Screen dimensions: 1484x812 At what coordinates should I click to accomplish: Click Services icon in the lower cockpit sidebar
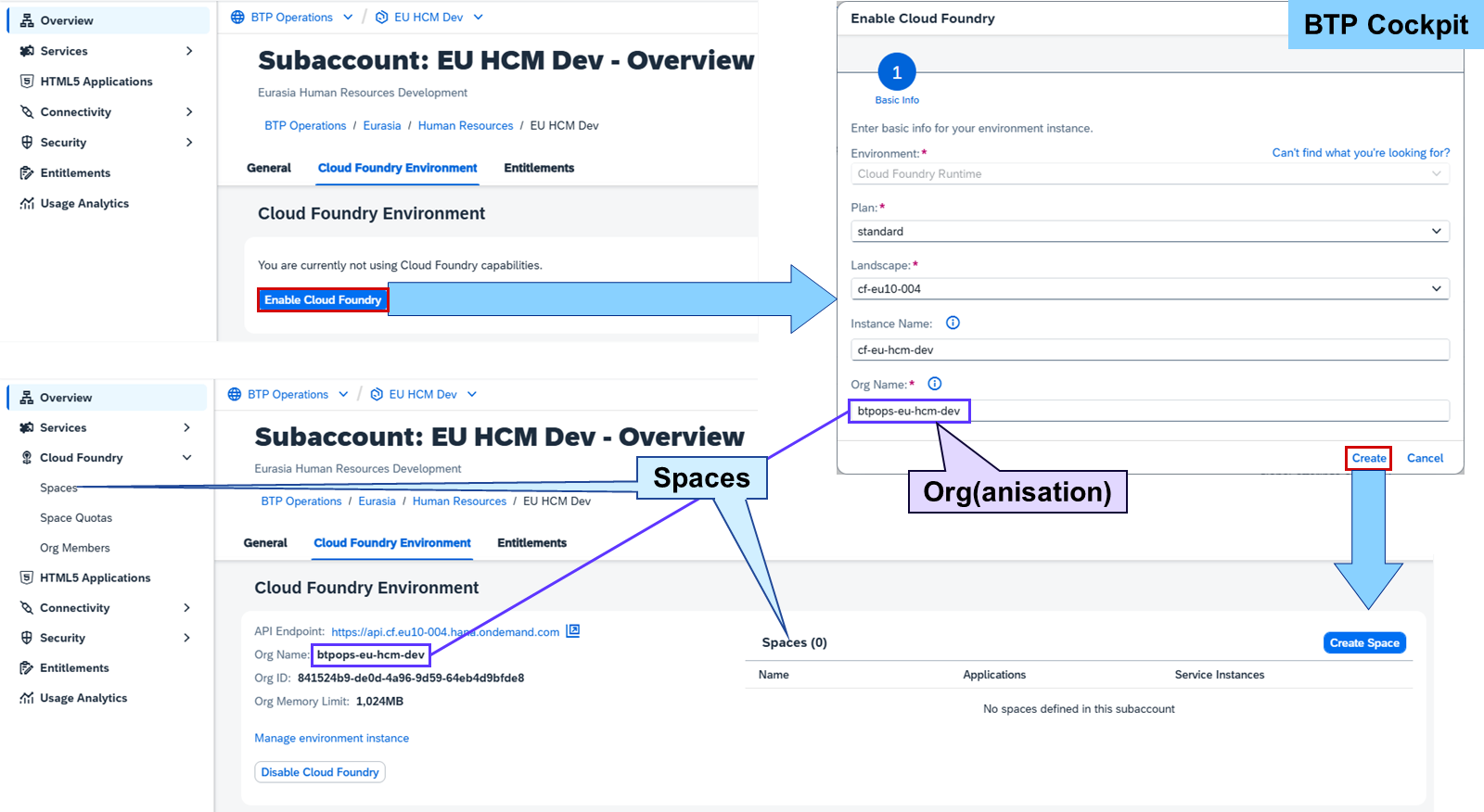click(x=27, y=427)
